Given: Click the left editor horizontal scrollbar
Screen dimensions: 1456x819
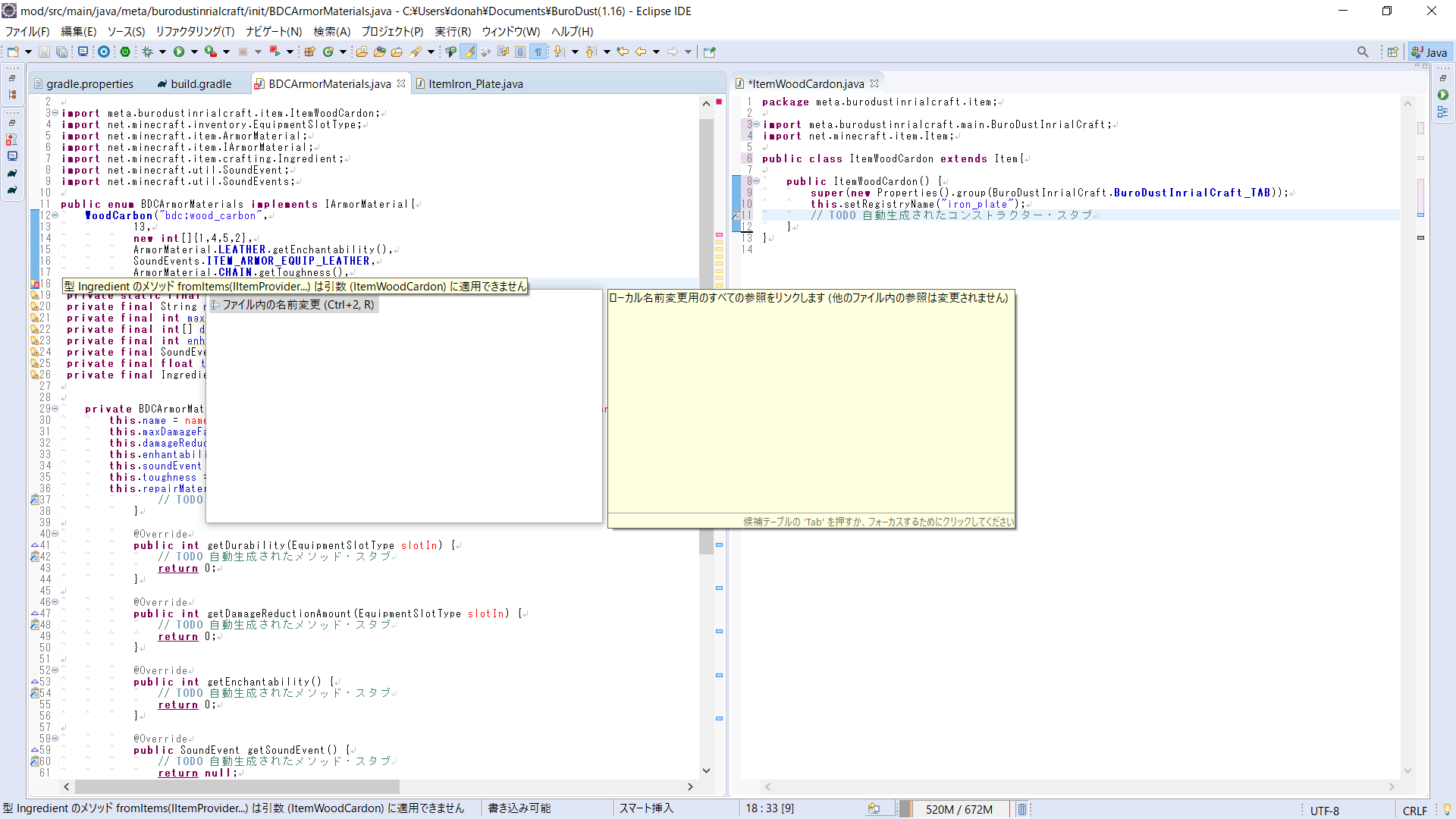Looking at the screenshot, I should click(x=237, y=786).
